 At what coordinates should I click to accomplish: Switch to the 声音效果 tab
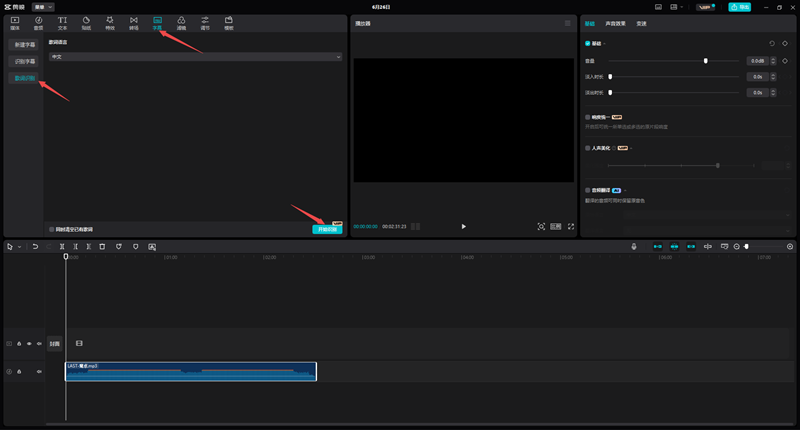pos(618,23)
